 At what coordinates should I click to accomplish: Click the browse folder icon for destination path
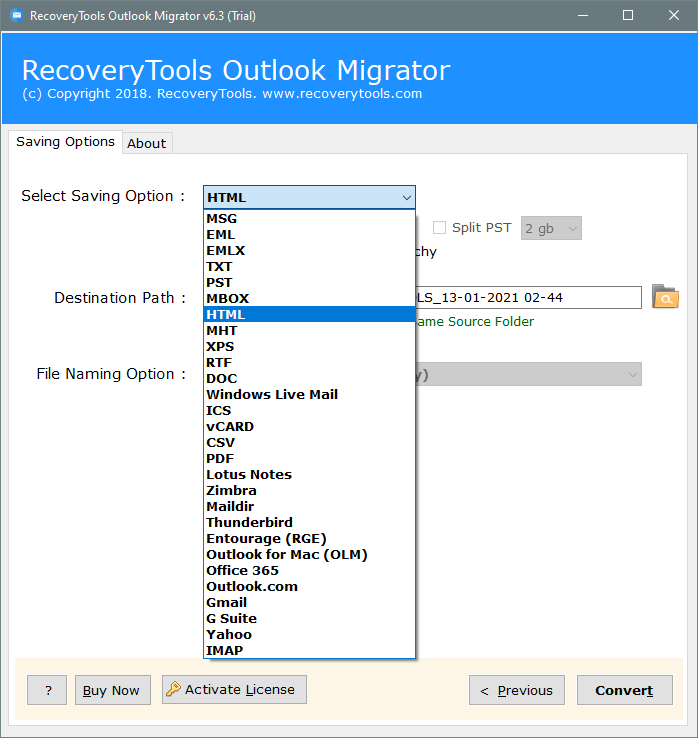pyautogui.click(x=665, y=297)
